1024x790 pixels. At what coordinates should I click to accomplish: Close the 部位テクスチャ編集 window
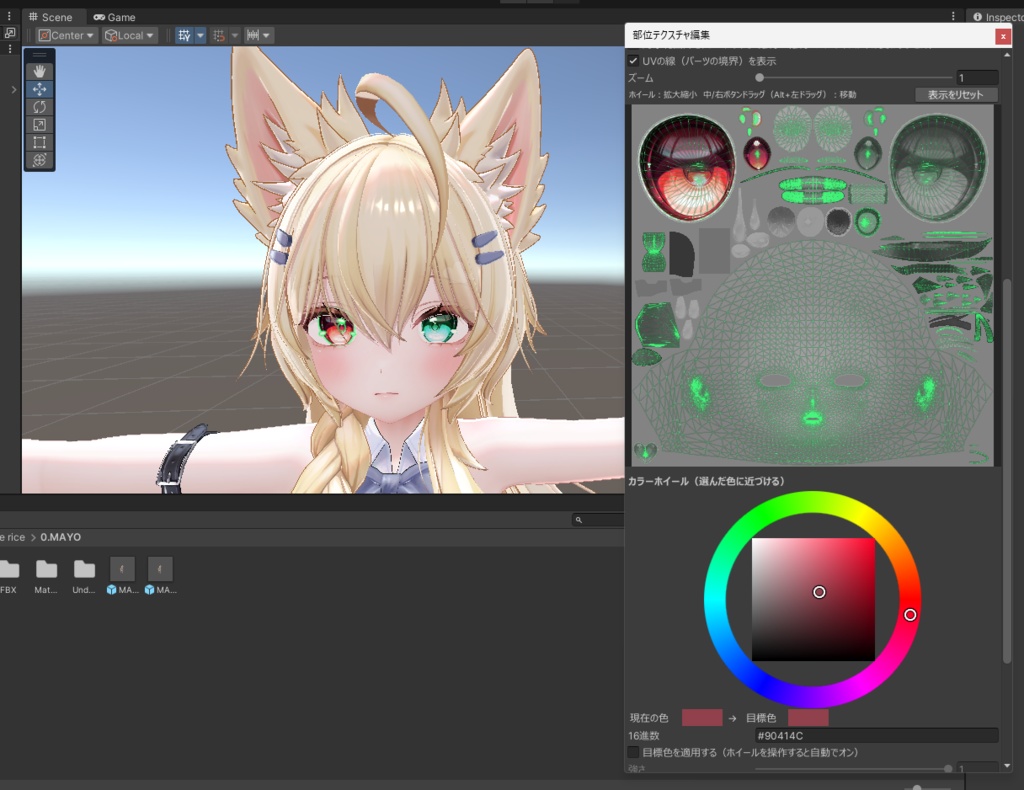(1003, 36)
